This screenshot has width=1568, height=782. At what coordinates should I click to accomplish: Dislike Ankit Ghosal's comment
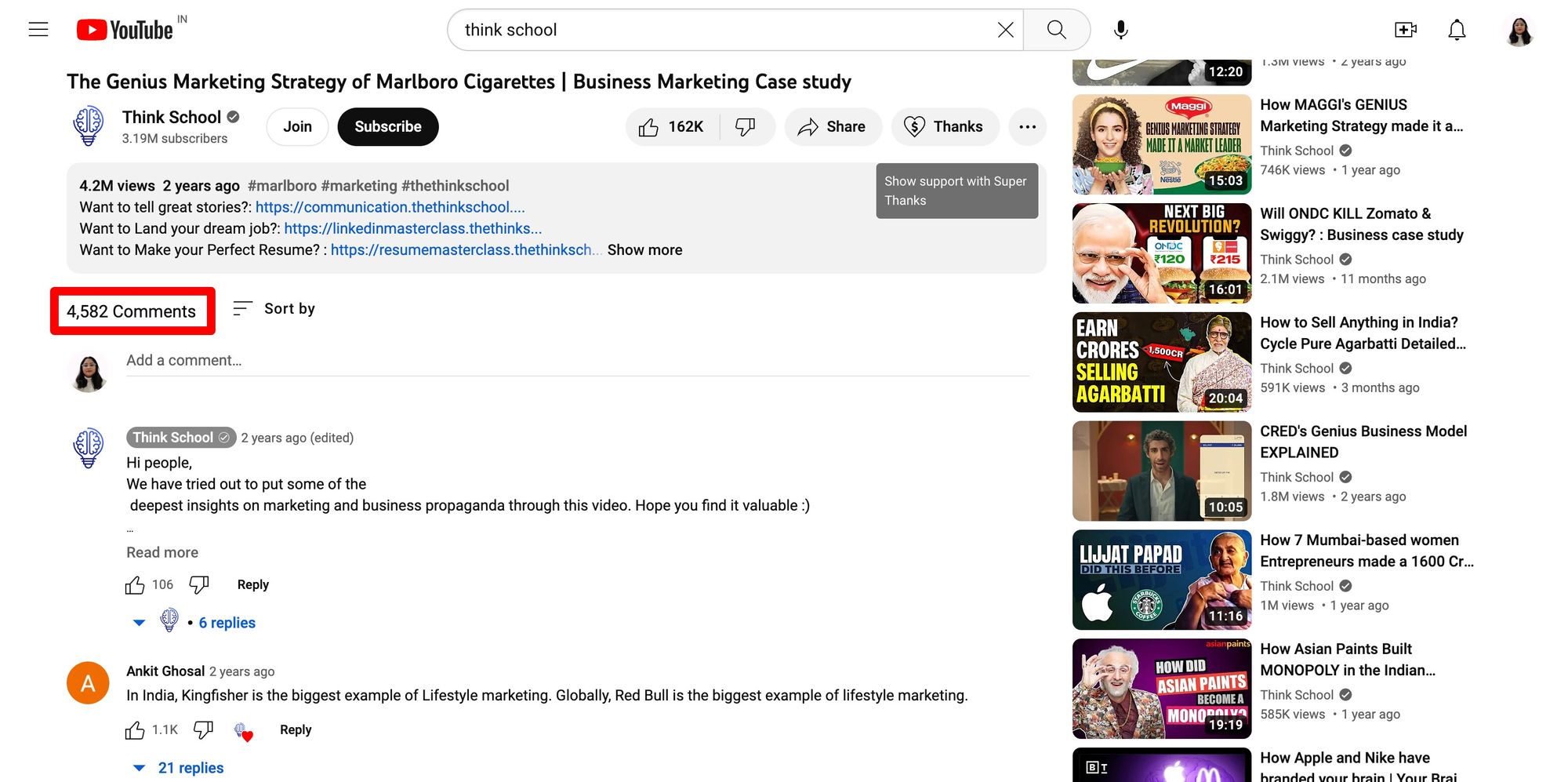(x=203, y=730)
